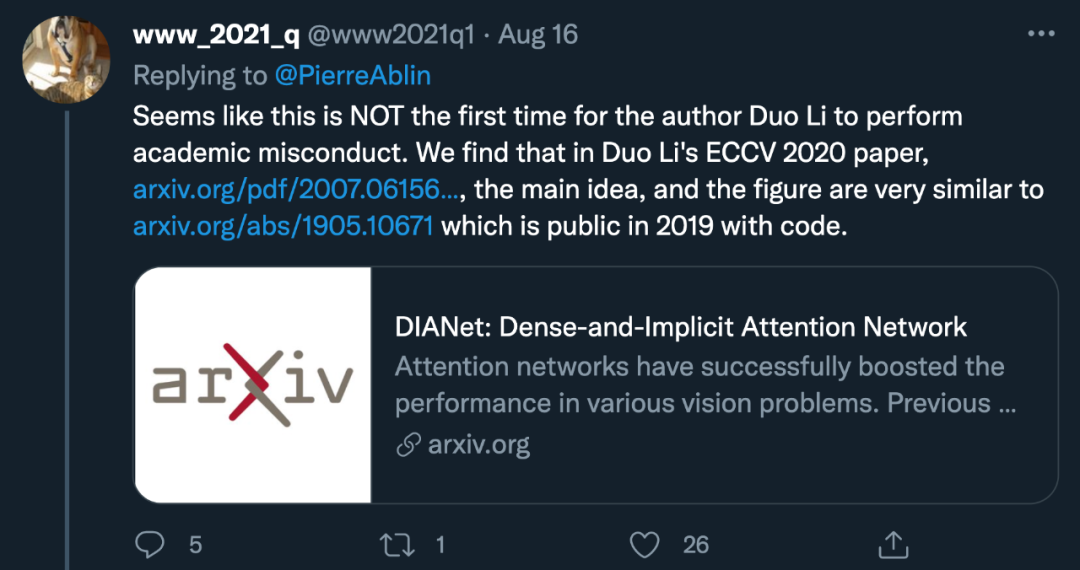Open the Aug 16 timestamp permalink
This screenshot has height=570, width=1080.
coord(537,34)
